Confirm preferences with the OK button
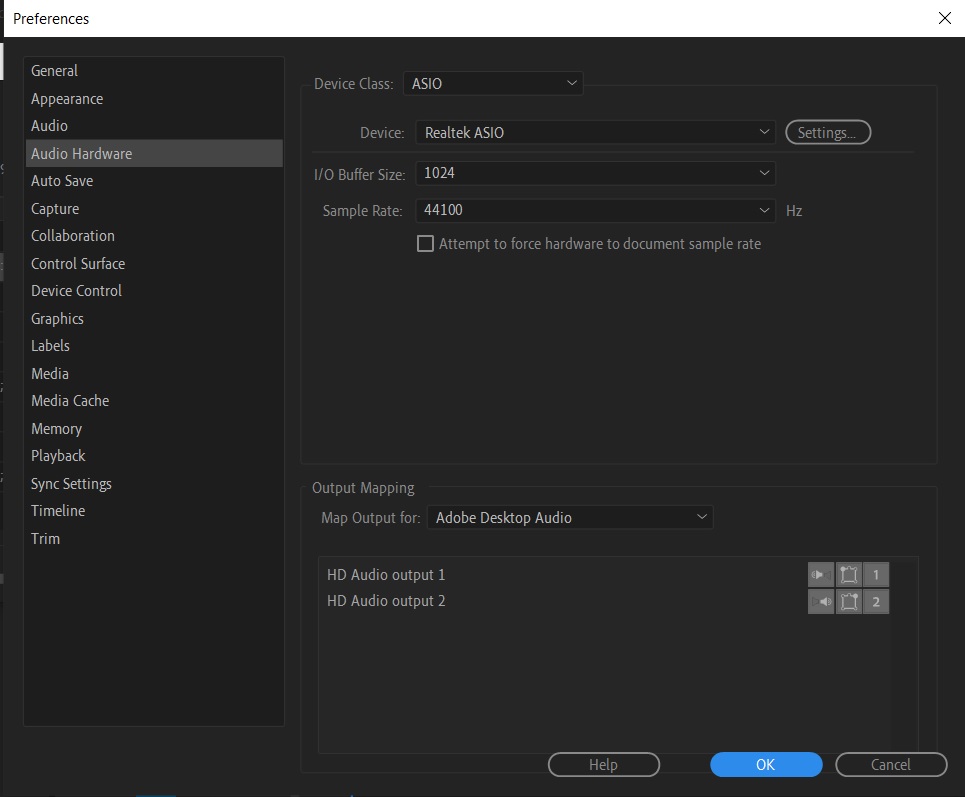 (x=766, y=764)
